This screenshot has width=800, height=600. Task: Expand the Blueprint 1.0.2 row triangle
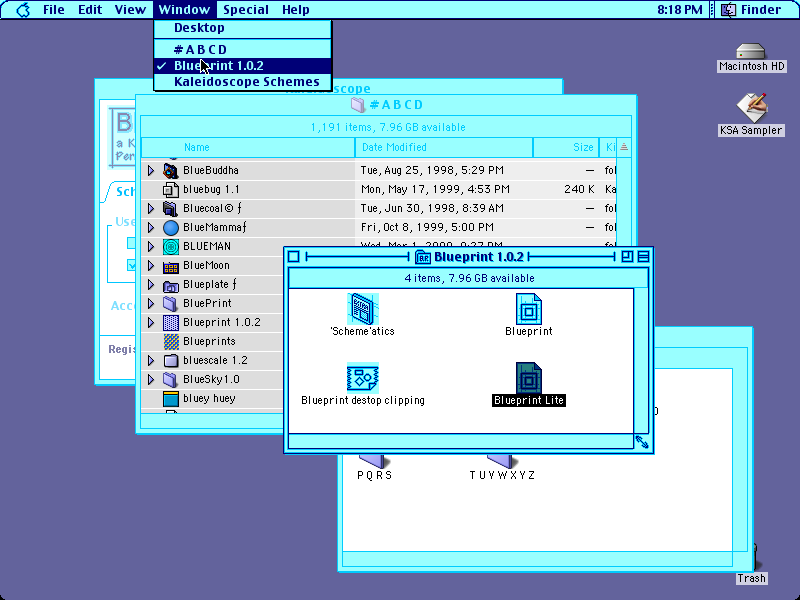pyautogui.click(x=151, y=322)
